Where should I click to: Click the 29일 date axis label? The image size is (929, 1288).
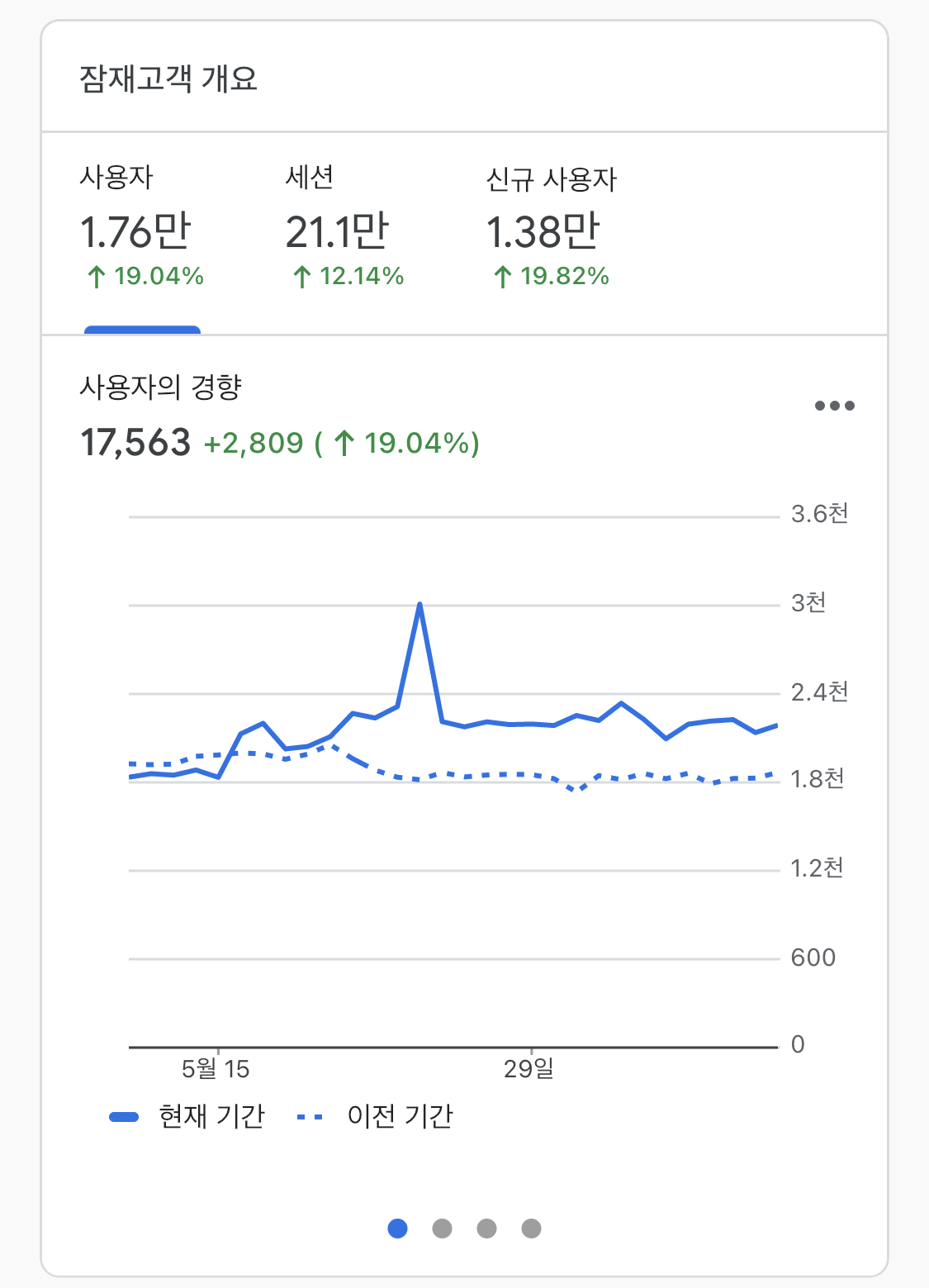(528, 1069)
